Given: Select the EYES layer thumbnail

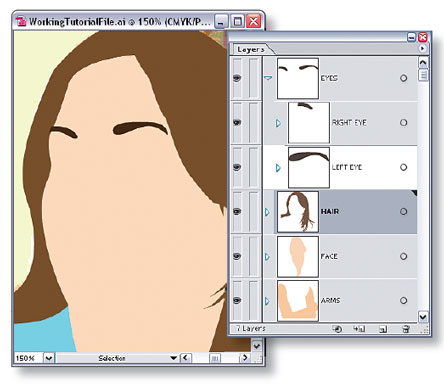Looking at the screenshot, I should (298, 78).
